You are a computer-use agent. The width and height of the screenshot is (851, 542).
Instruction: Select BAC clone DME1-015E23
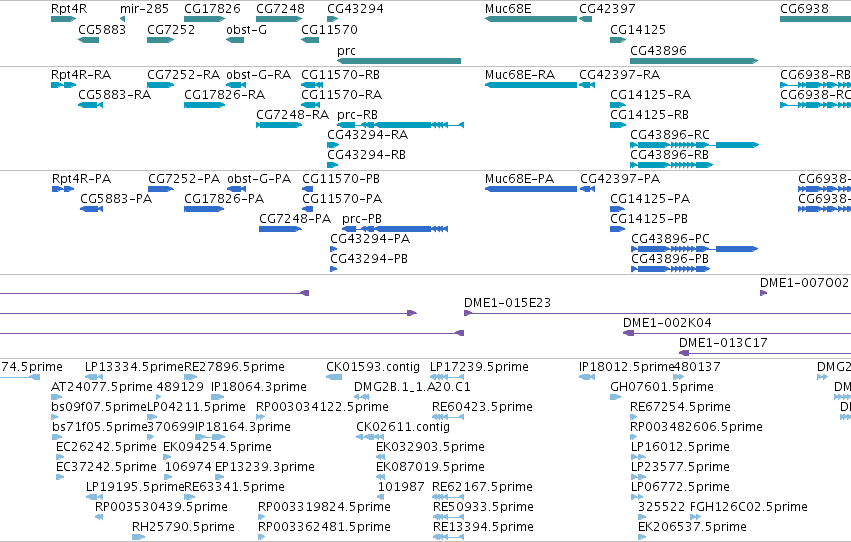point(507,303)
